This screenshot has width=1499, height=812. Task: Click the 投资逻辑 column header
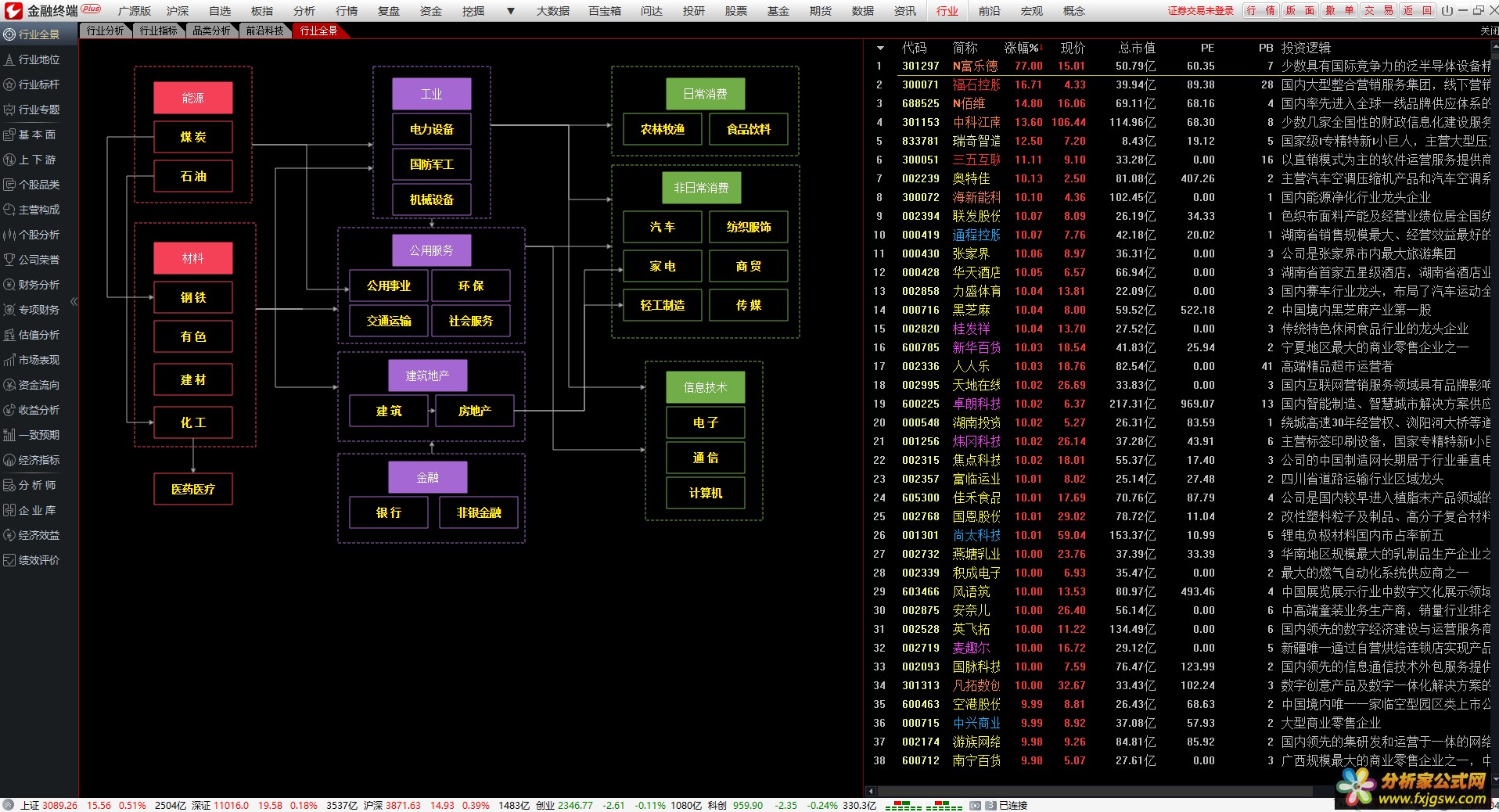pos(1306,48)
